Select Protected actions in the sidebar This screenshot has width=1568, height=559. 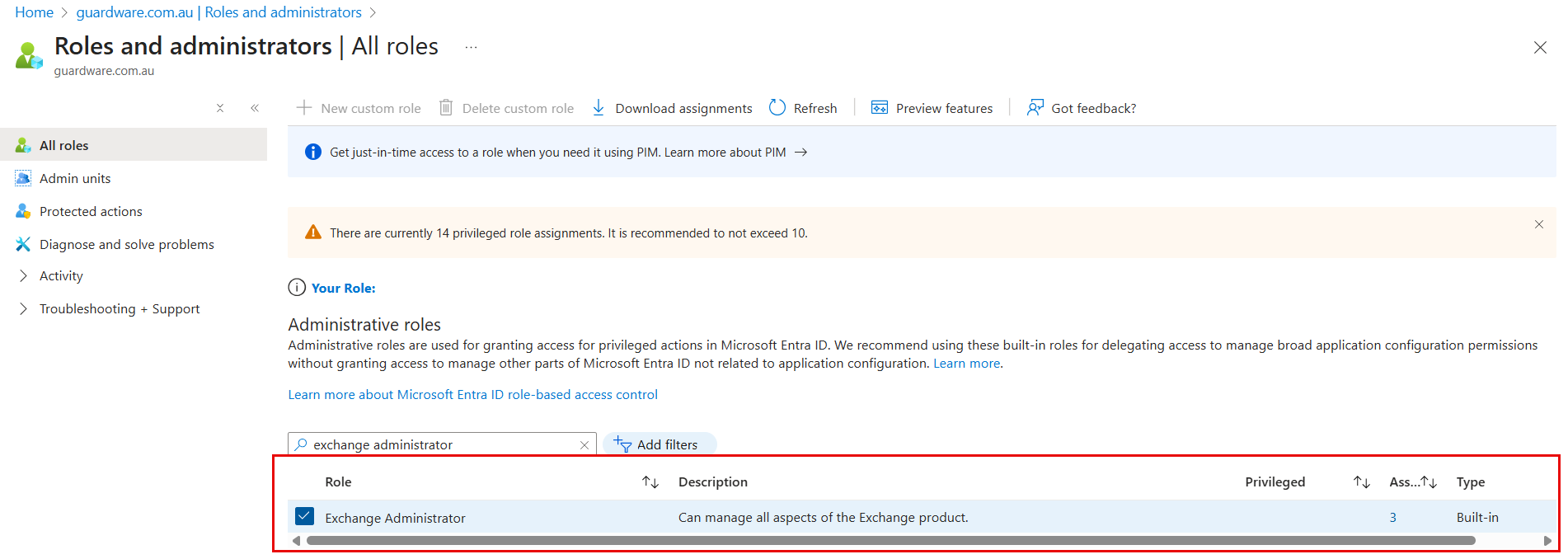coord(91,212)
